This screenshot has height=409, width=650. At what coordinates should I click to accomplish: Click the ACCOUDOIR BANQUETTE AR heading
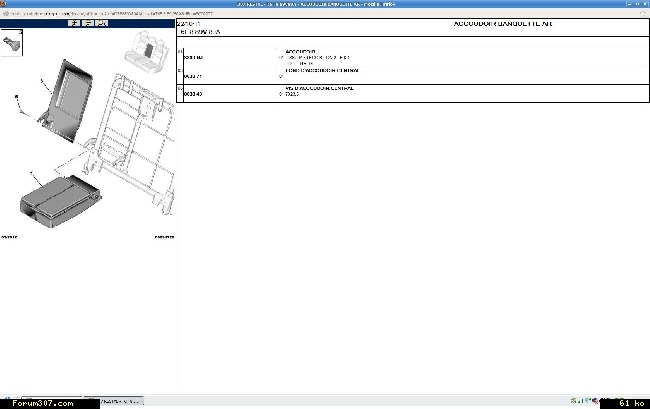click(503, 24)
